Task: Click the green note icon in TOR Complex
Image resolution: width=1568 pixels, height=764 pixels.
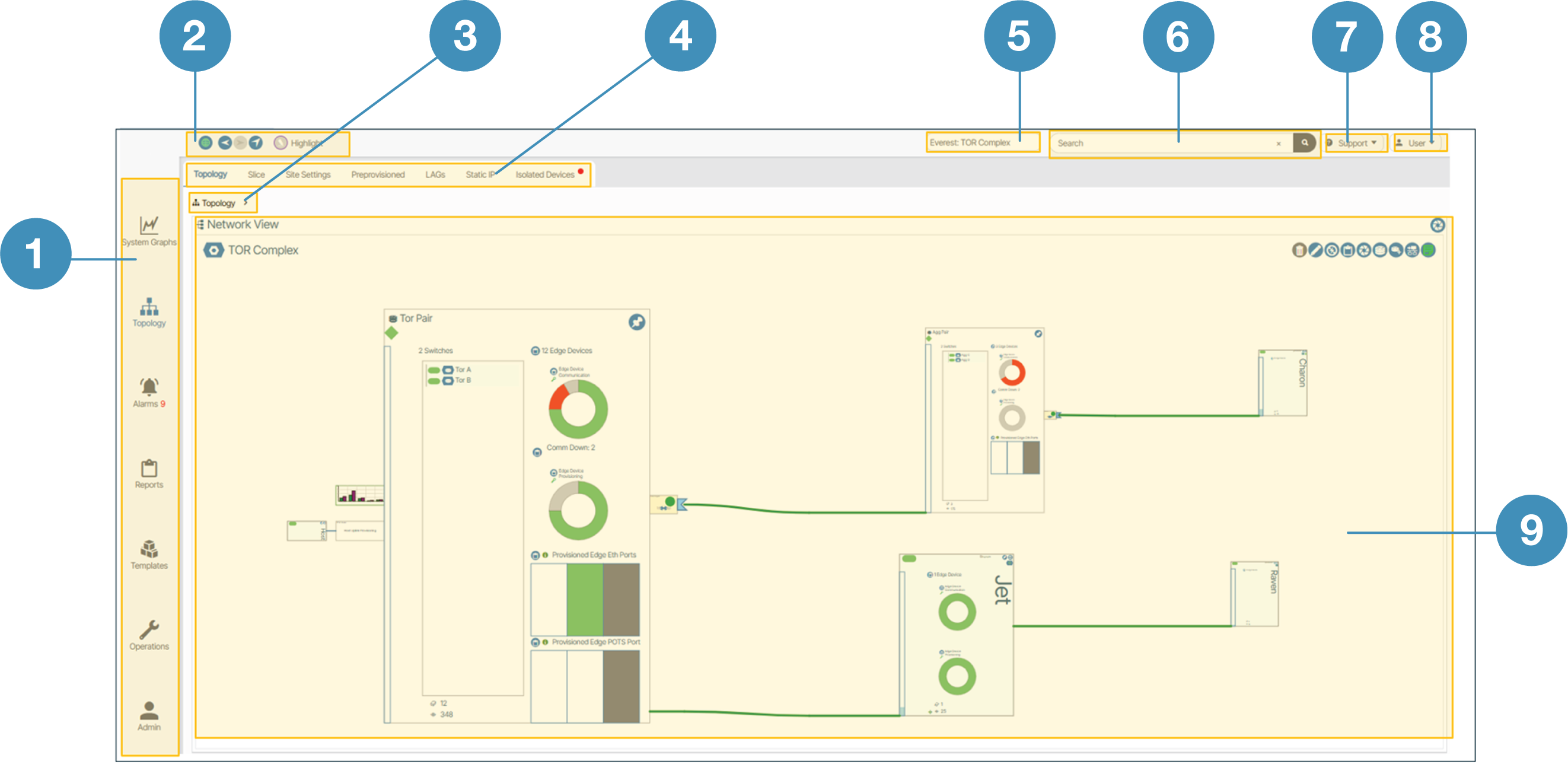Action: point(1428,250)
